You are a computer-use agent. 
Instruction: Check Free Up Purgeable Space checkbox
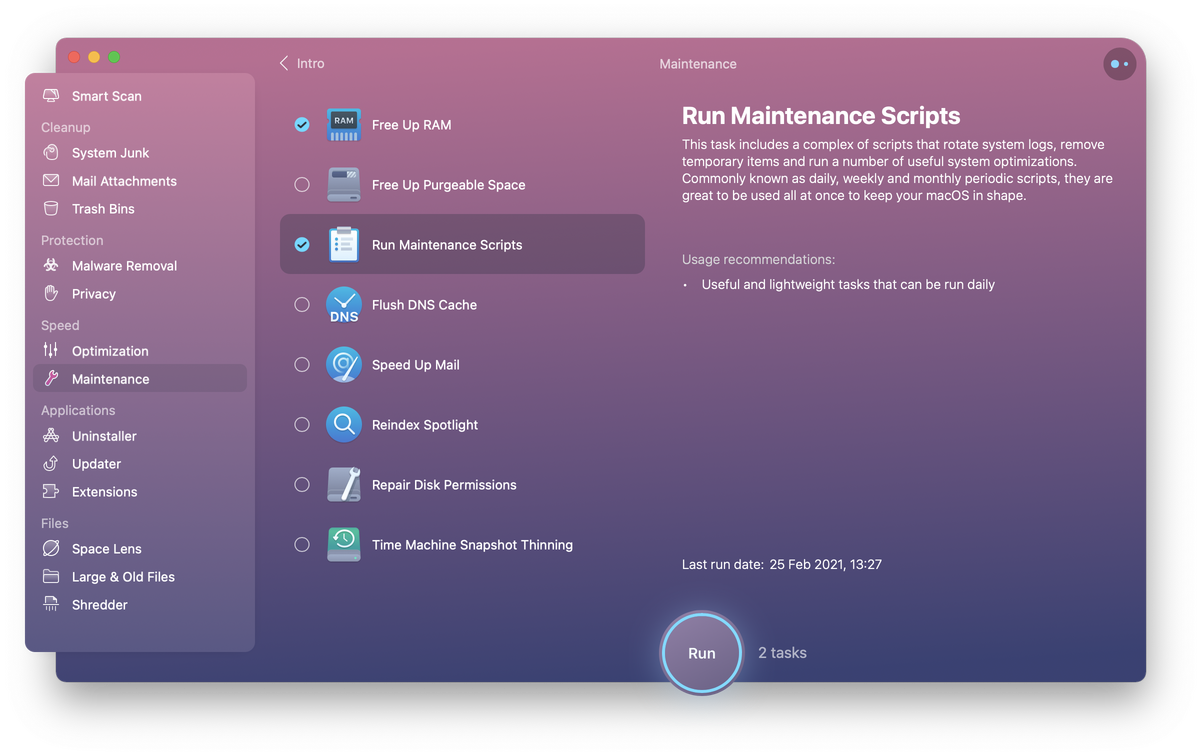pyautogui.click(x=302, y=185)
